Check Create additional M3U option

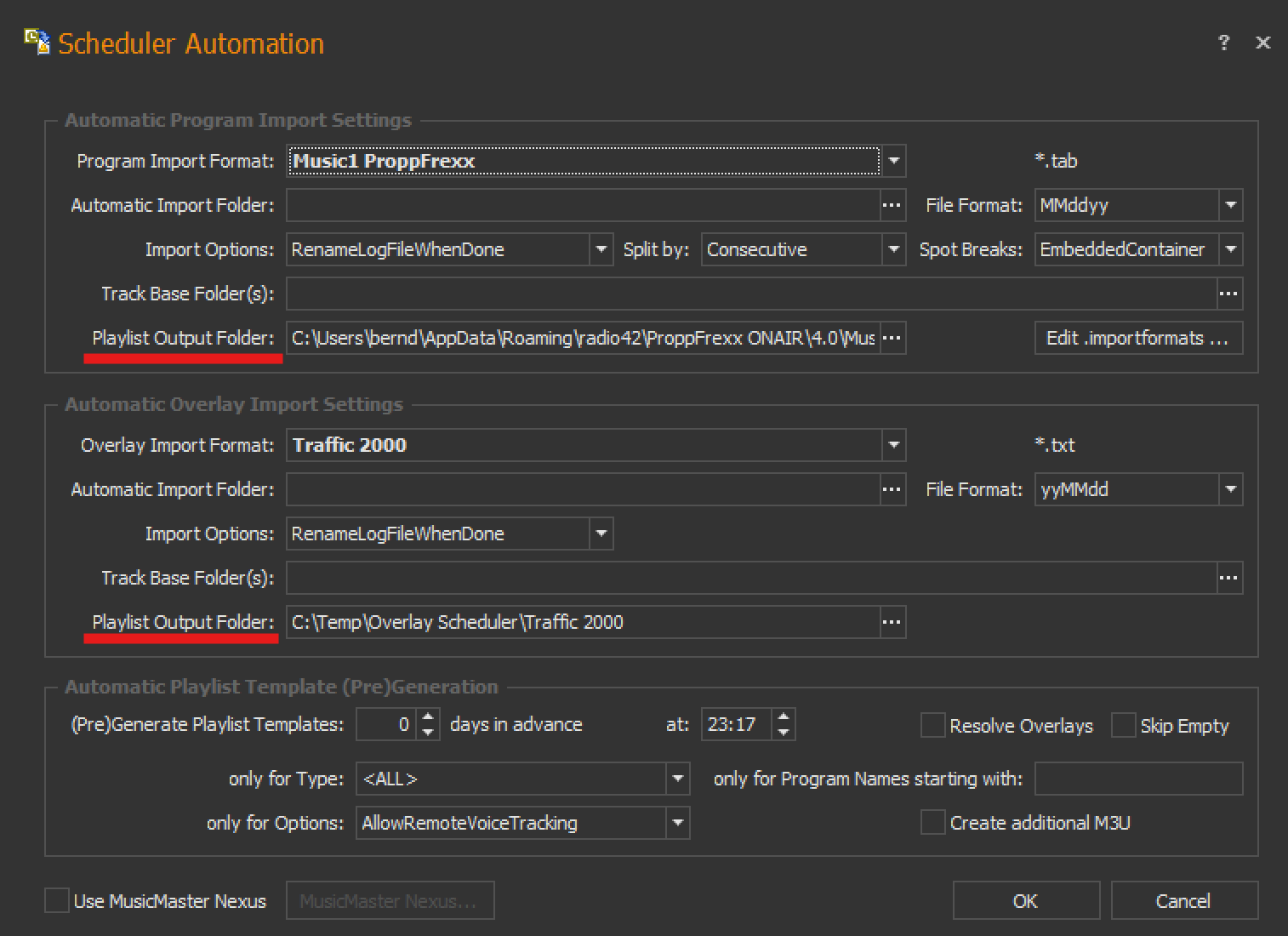point(933,822)
